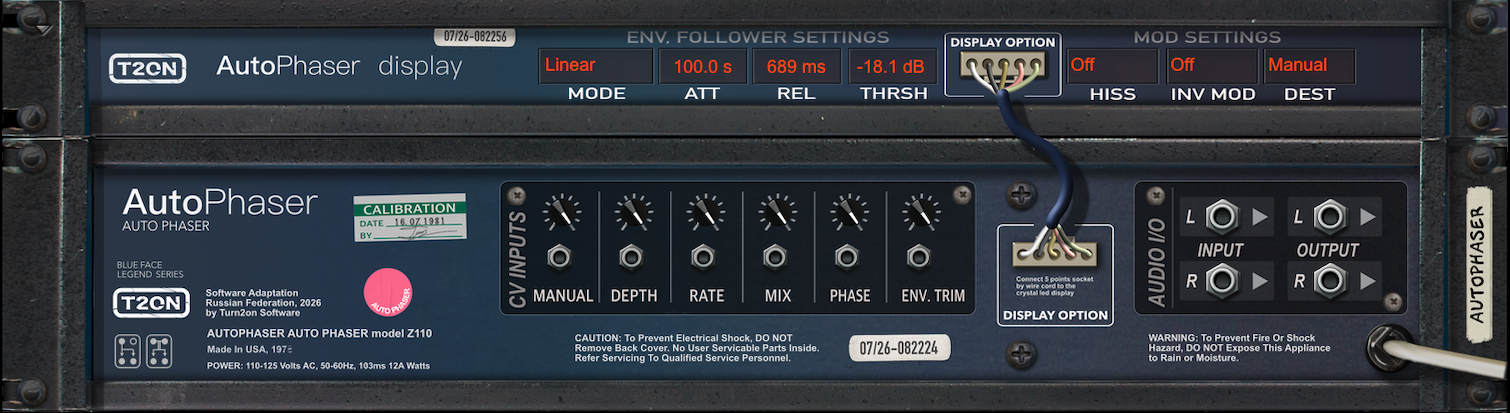The height and width of the screenshot is (413, 1510).
Task: Click the second routing diagram icon
Action: click(x=160, y=351)
